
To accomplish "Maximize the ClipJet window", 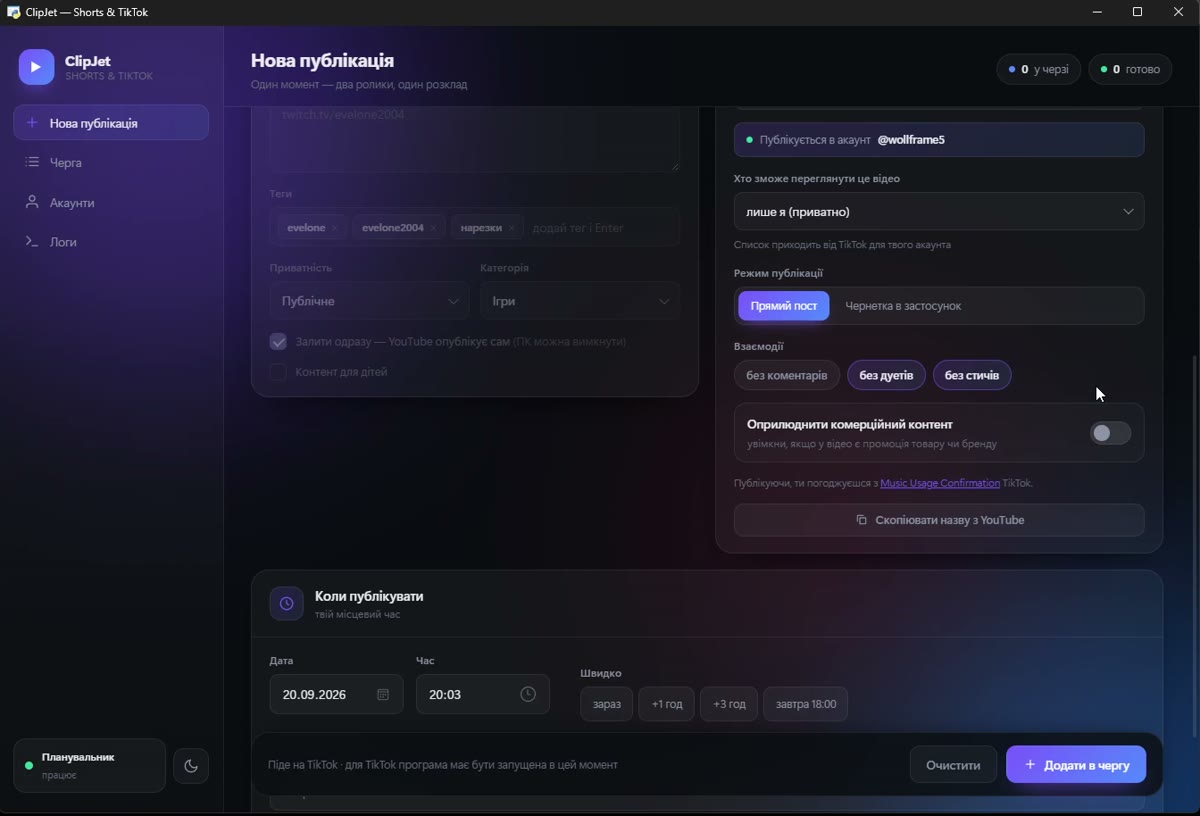I will click(1137, 12).
